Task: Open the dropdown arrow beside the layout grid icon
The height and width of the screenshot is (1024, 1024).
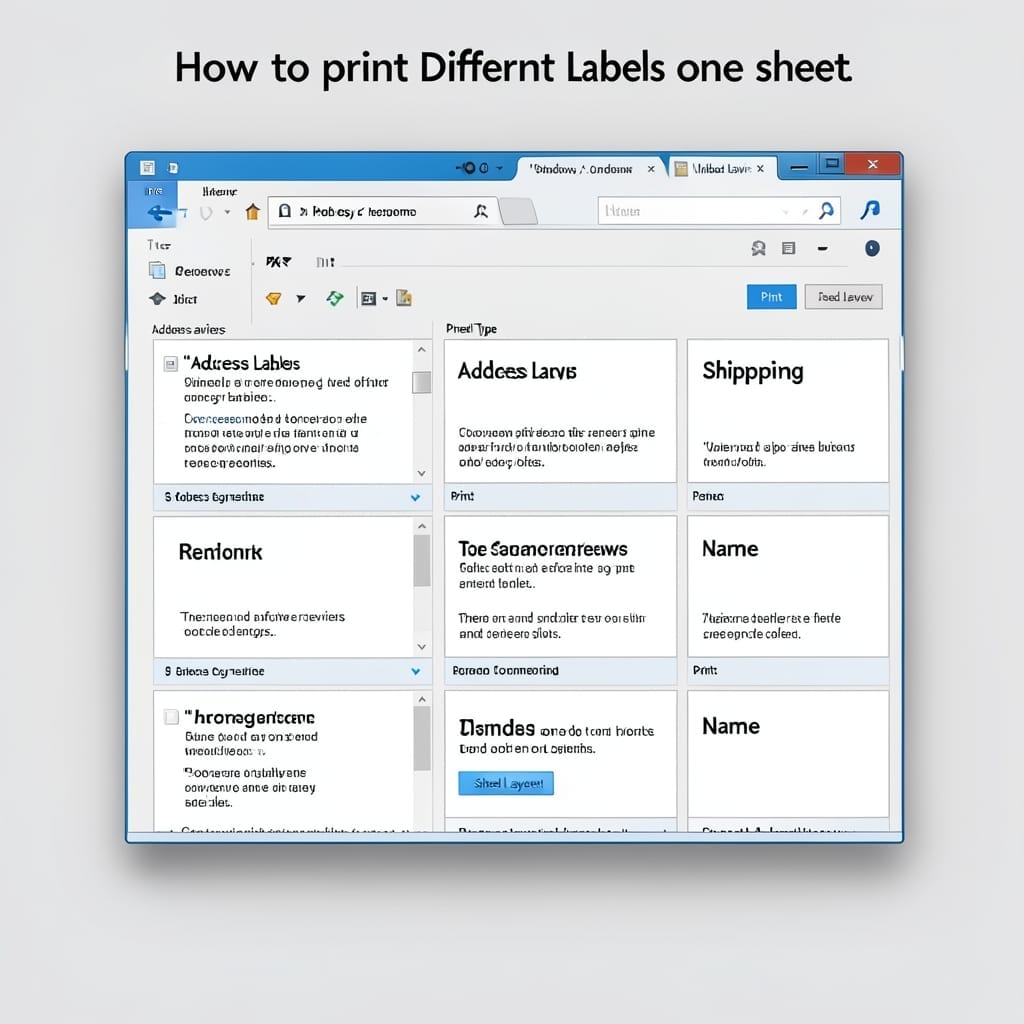Action: (385, 299)
